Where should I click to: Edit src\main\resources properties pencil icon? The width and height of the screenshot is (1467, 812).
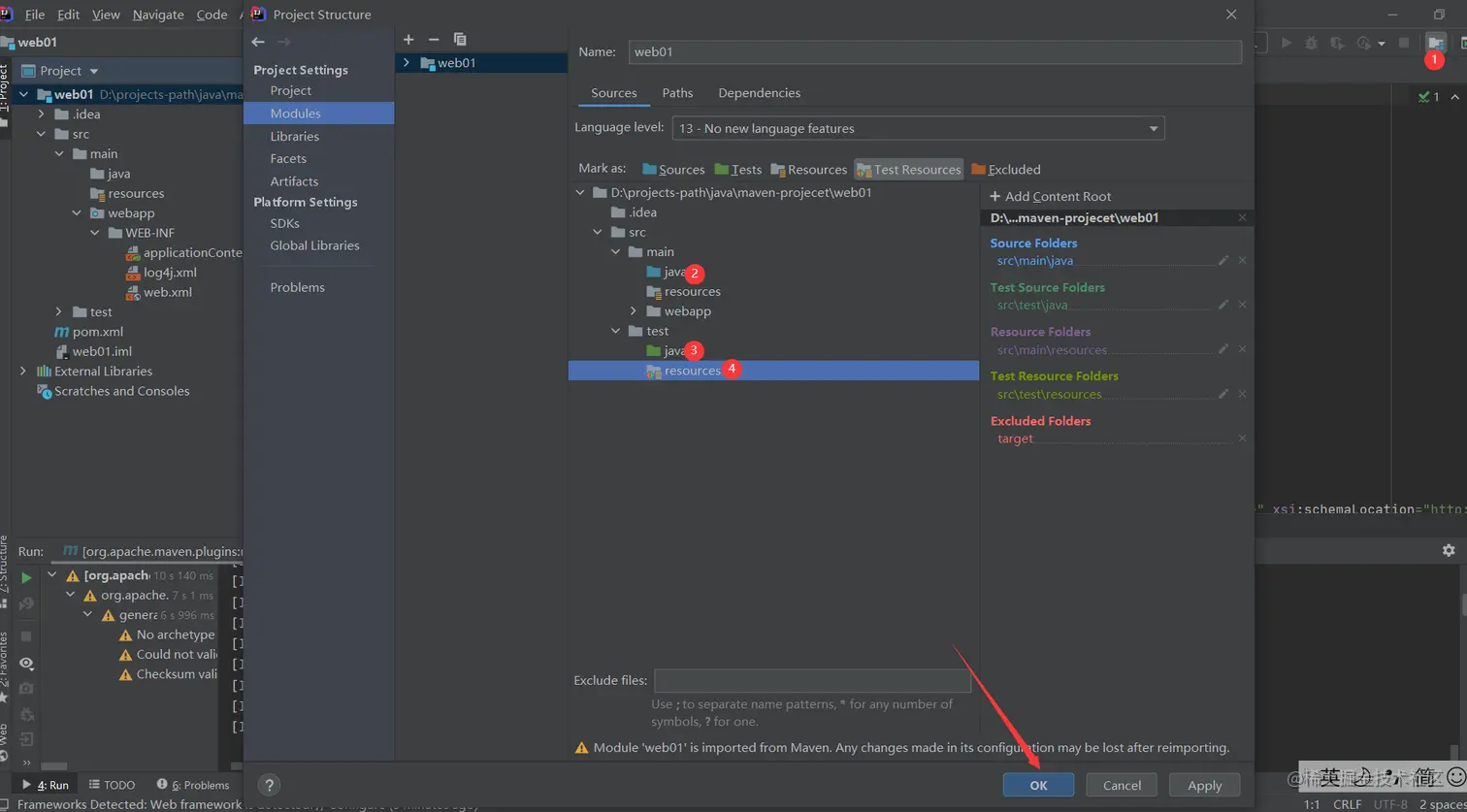coord(1223,349)
